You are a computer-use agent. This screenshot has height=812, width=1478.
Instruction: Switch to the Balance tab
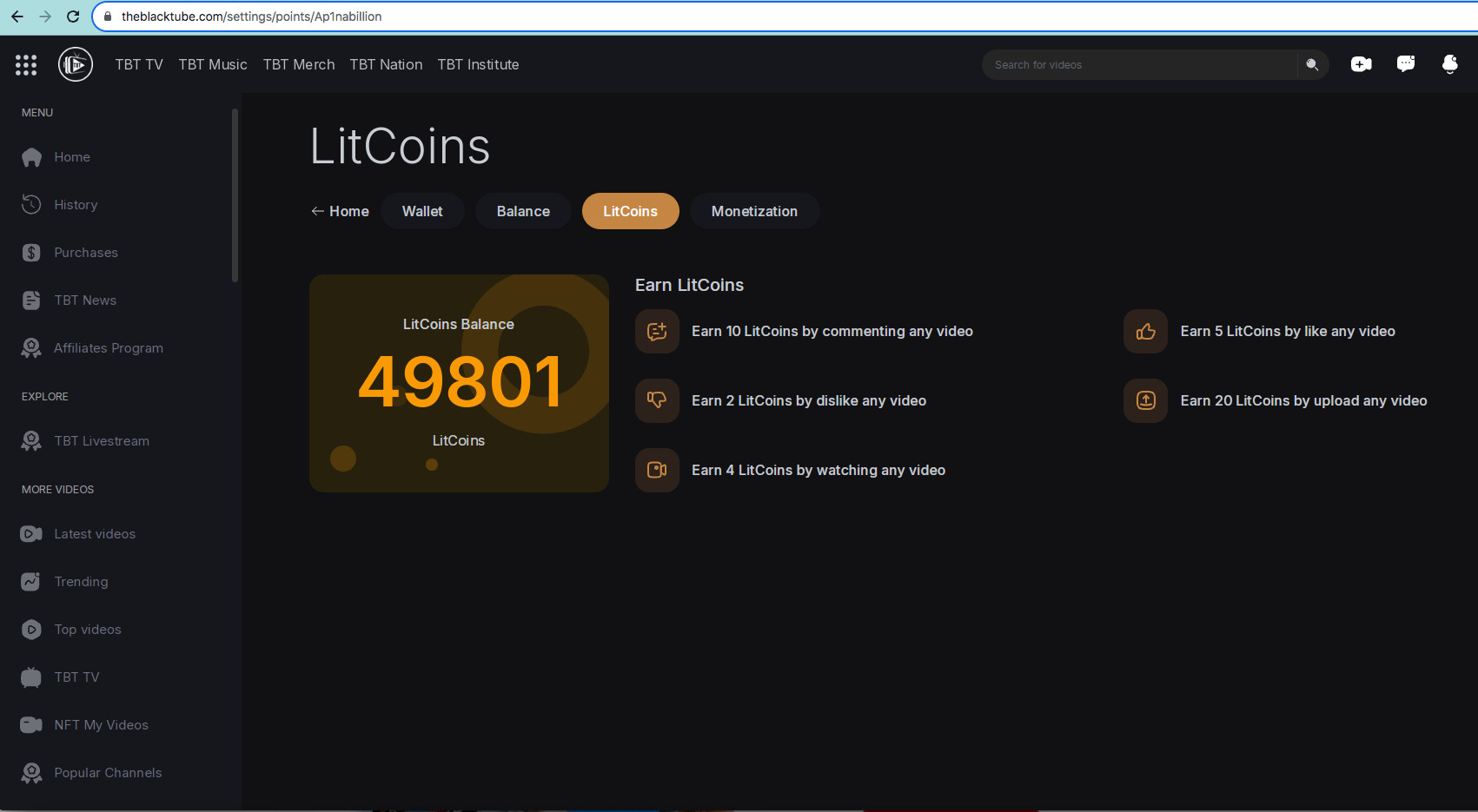click(523, 211)
